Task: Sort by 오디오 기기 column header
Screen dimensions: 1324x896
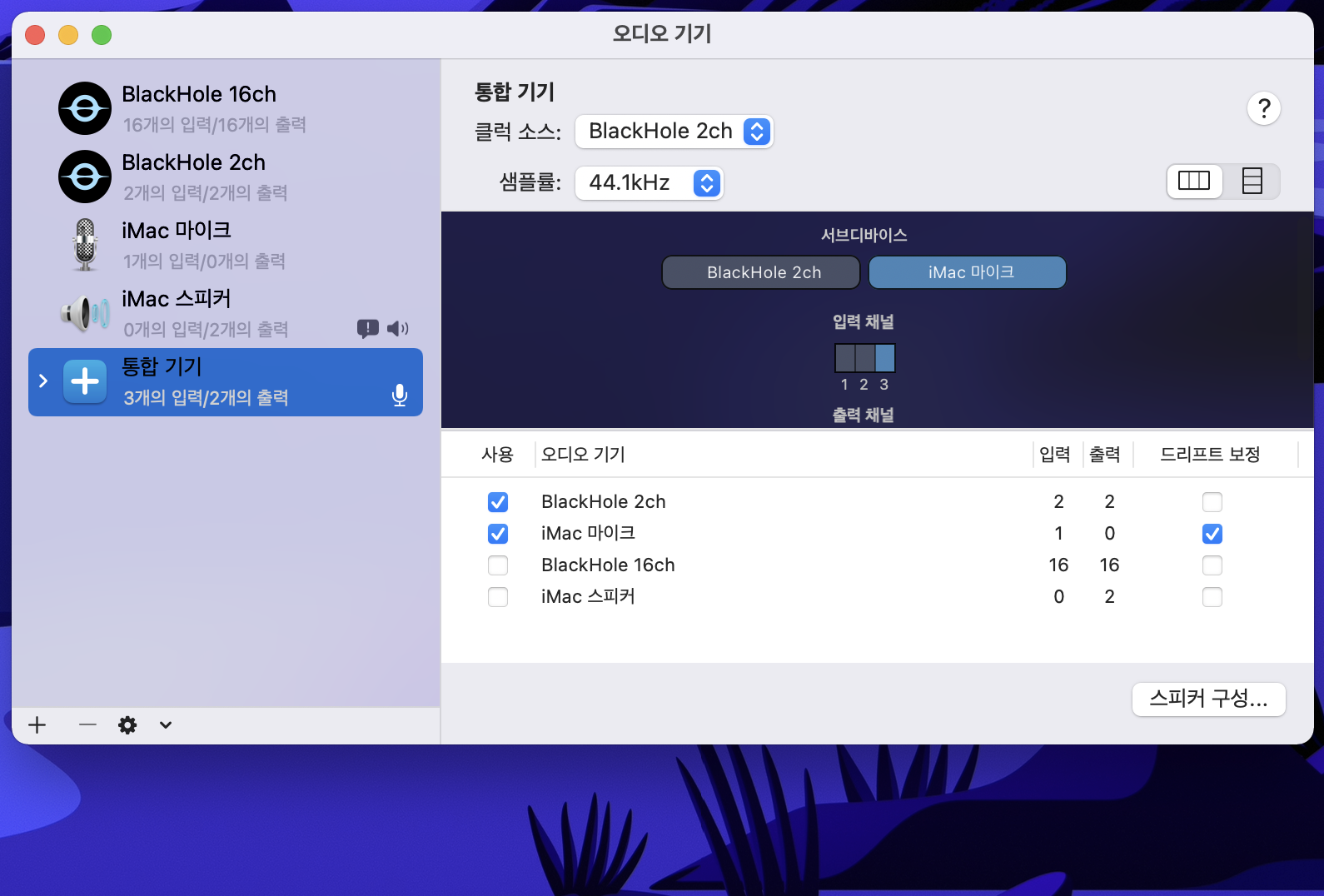Action: [583, 455]
